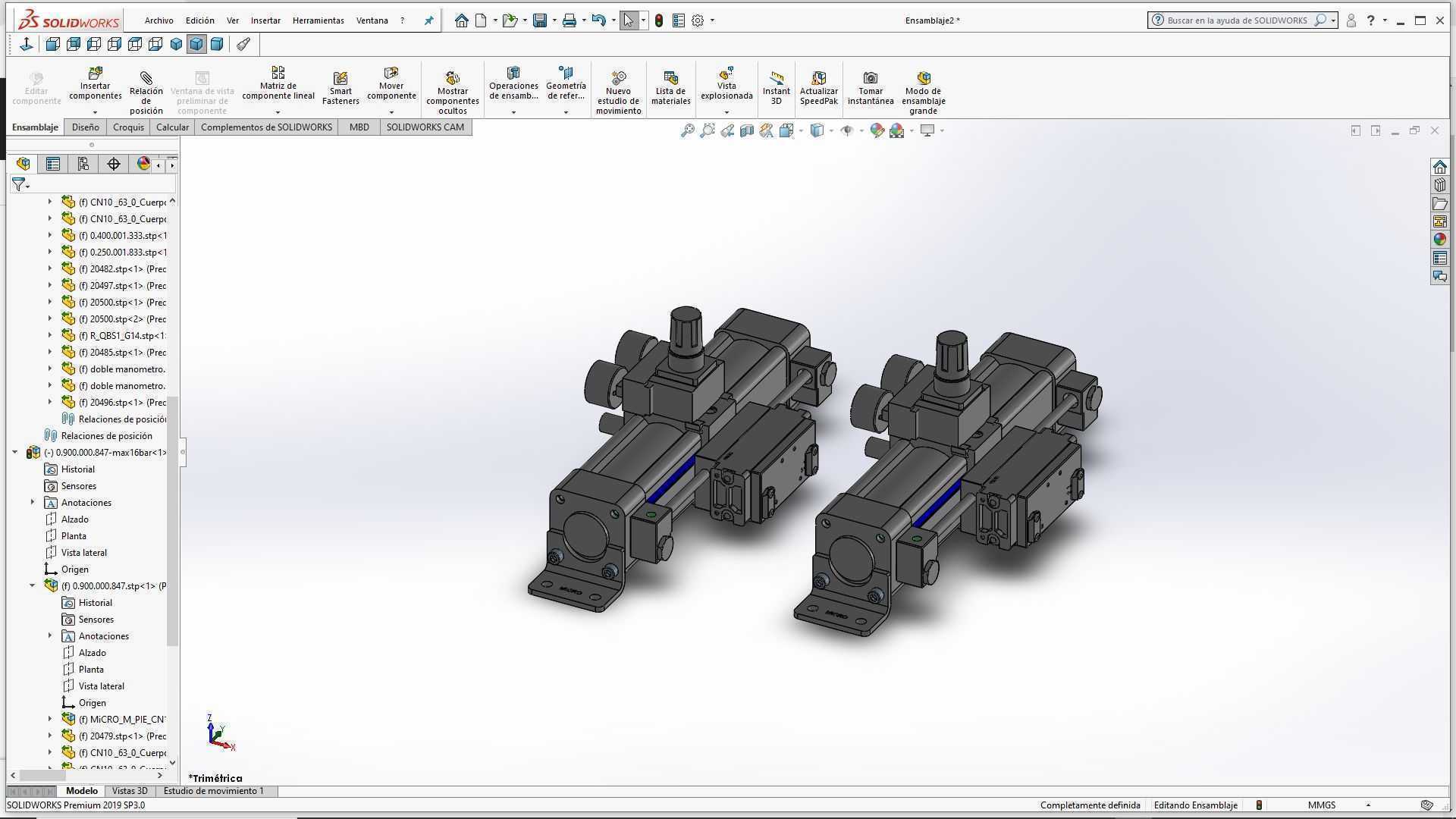
Task: Click the MMGS units button in status bar
Action: pos(1322,805)
